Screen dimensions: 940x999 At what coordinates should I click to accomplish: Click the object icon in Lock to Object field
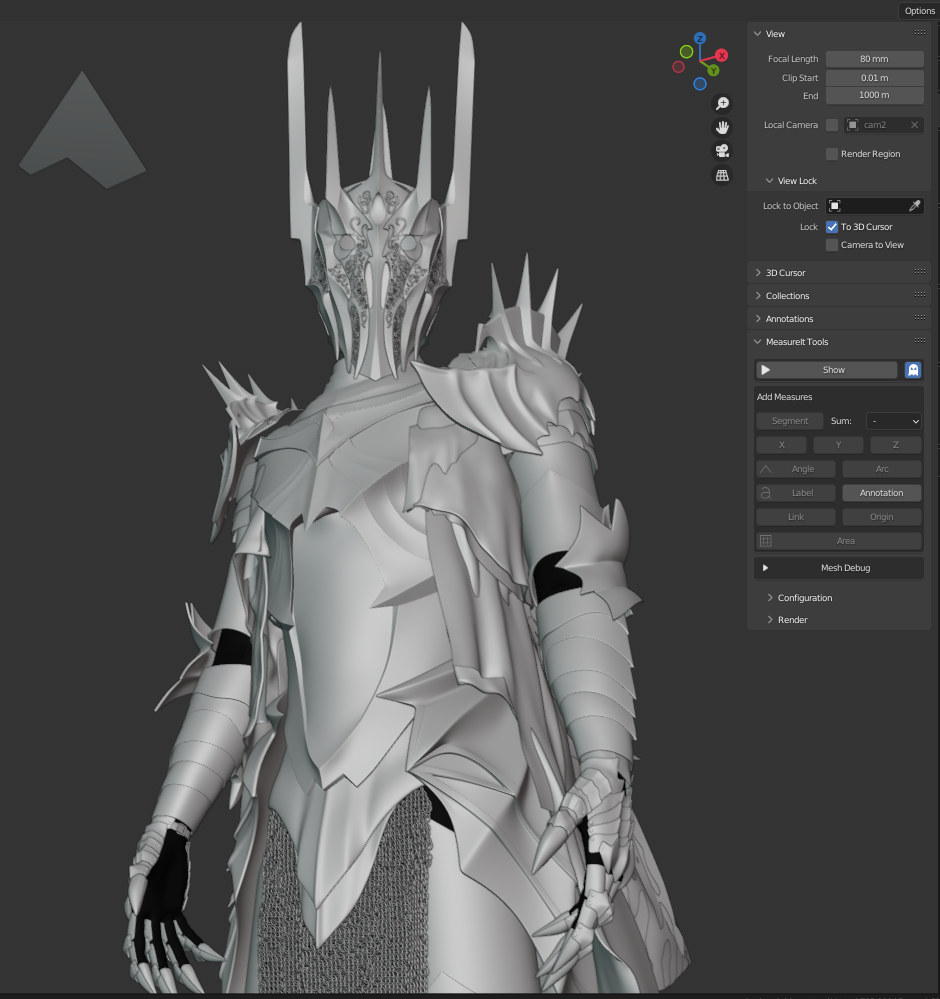tap(835, 206)
